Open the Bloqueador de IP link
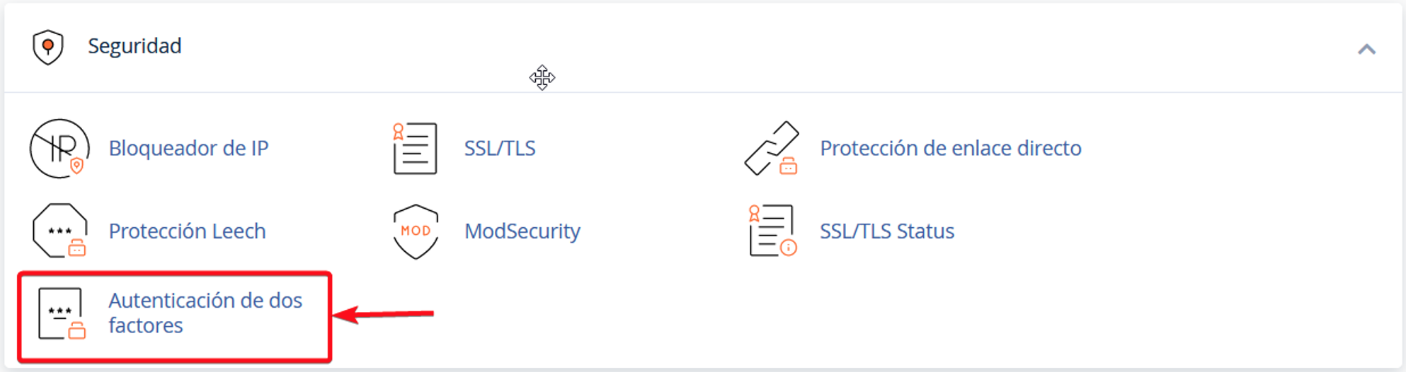Screen dimensions: 1406x372 pyautogui.click(x=189, y=149)
